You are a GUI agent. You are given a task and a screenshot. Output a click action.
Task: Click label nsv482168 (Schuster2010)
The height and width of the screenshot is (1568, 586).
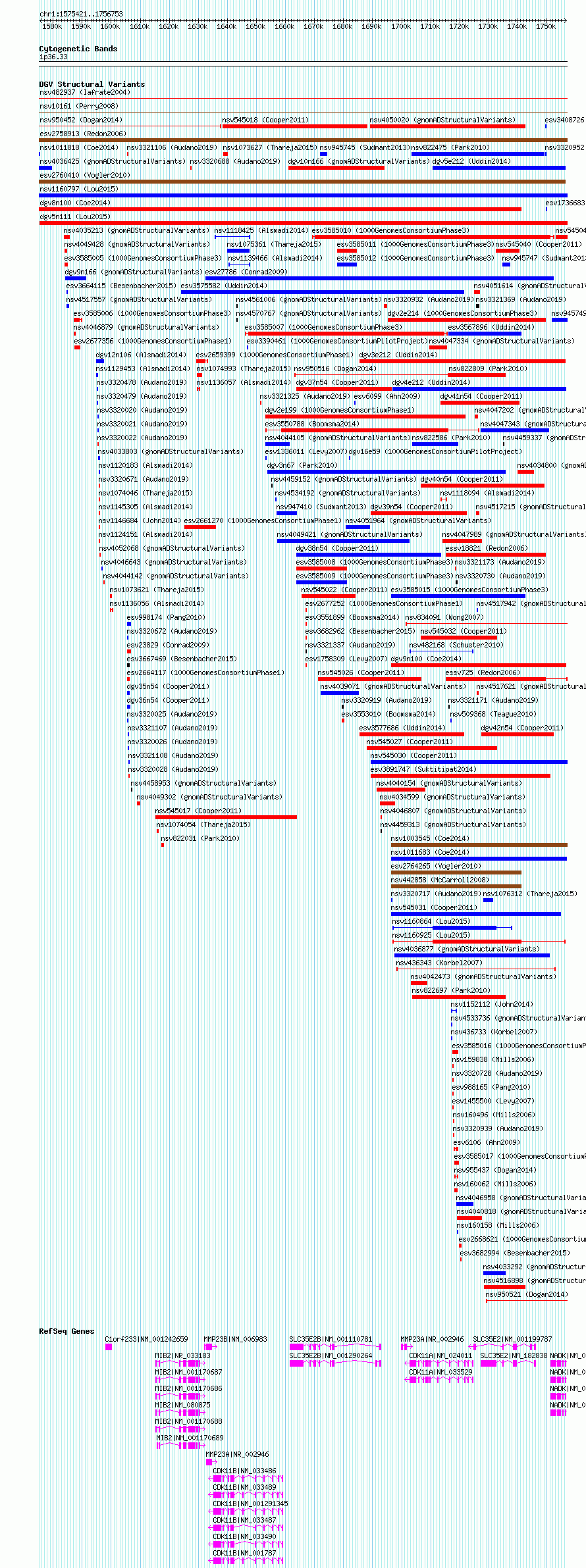pyautogui.click(x=456, y=645)
